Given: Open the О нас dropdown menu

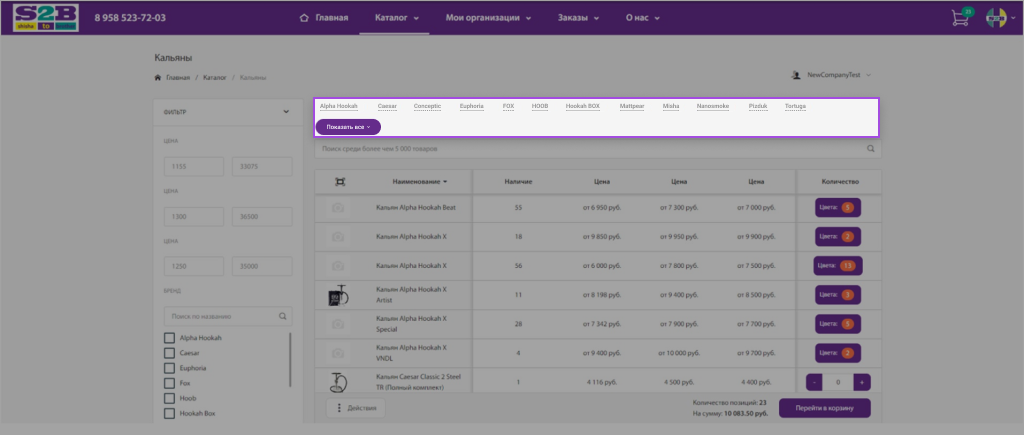Looking at the screenshot, I should [643, 18].
